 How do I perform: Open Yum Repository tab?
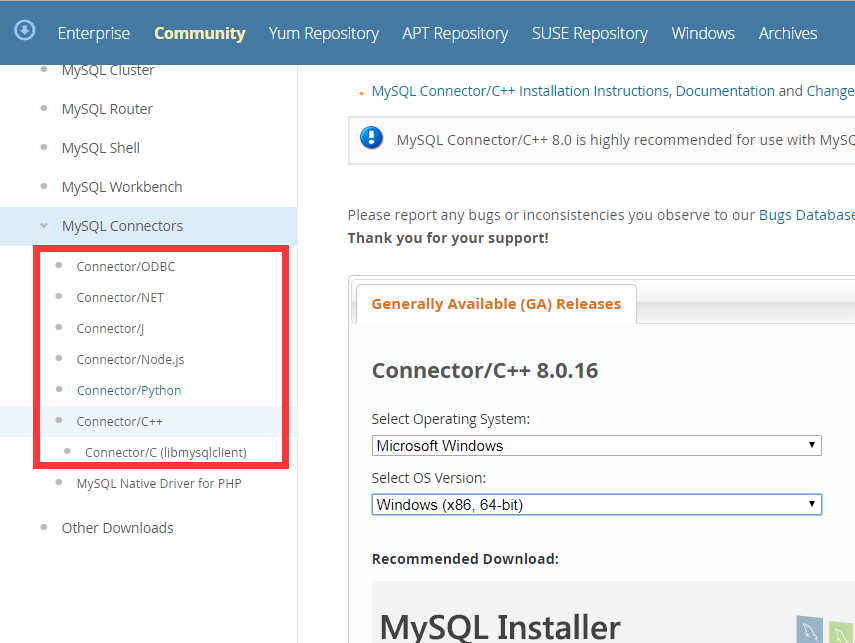click(x=324, y=33)
